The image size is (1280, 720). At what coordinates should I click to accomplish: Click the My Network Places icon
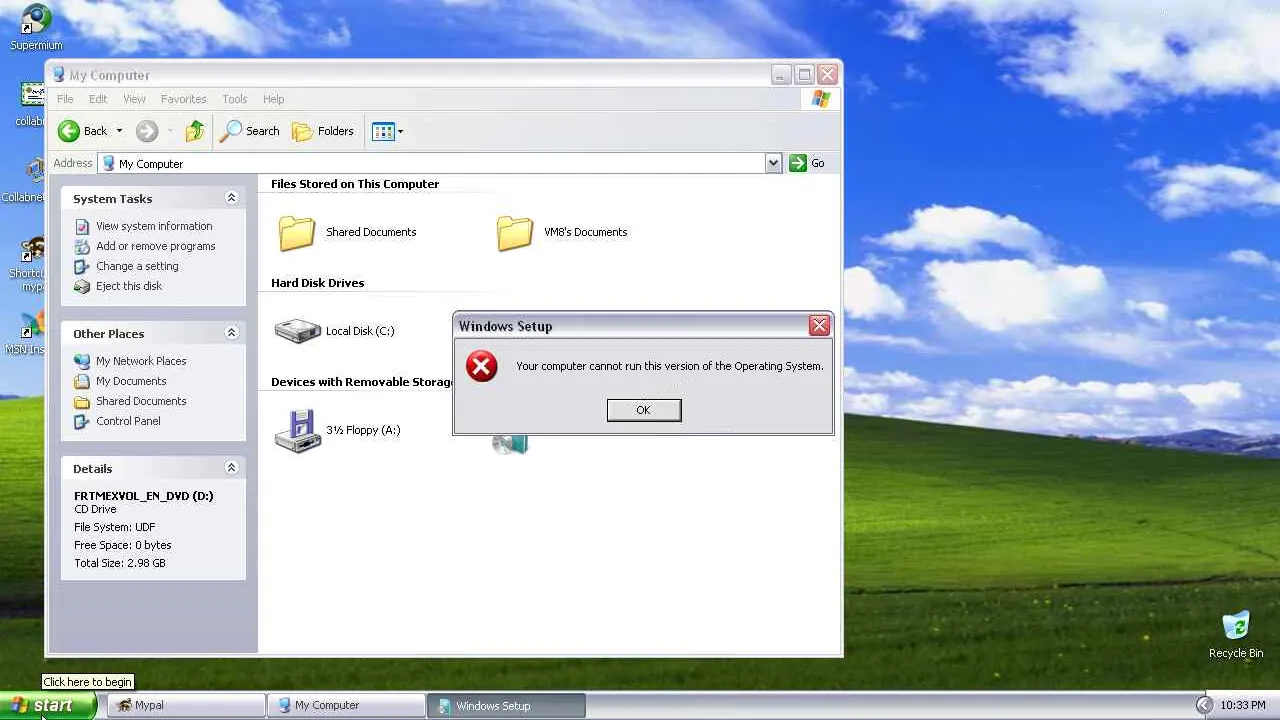pos(82,361)
